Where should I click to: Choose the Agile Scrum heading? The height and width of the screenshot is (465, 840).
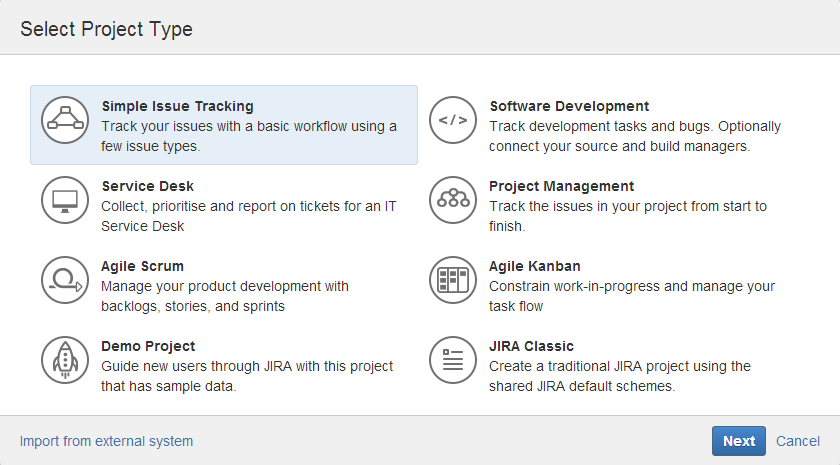point(142,266)
